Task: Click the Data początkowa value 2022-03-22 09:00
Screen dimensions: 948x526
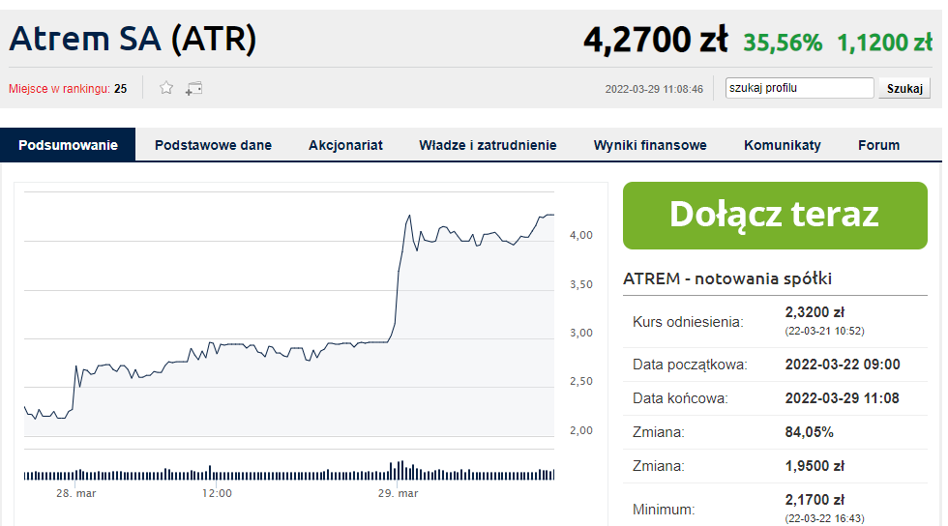Action: (842, 364)
